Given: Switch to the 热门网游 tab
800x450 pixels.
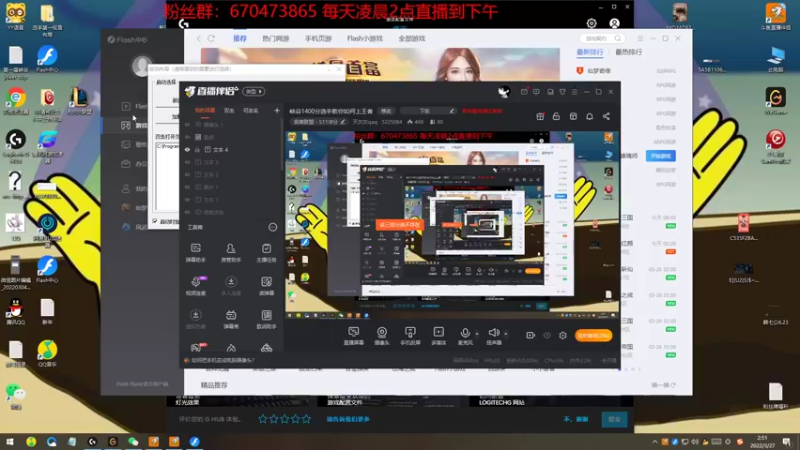Looking at the screenshot, I should pos(276,38).
